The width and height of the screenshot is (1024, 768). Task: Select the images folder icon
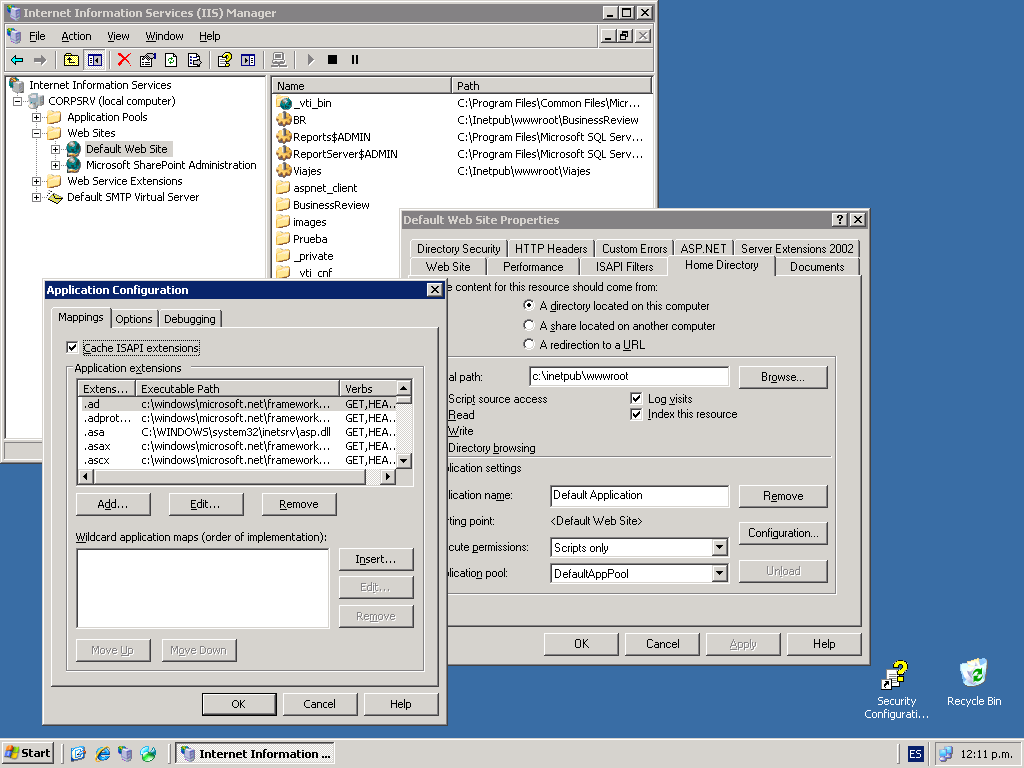[x=284, y=222]
